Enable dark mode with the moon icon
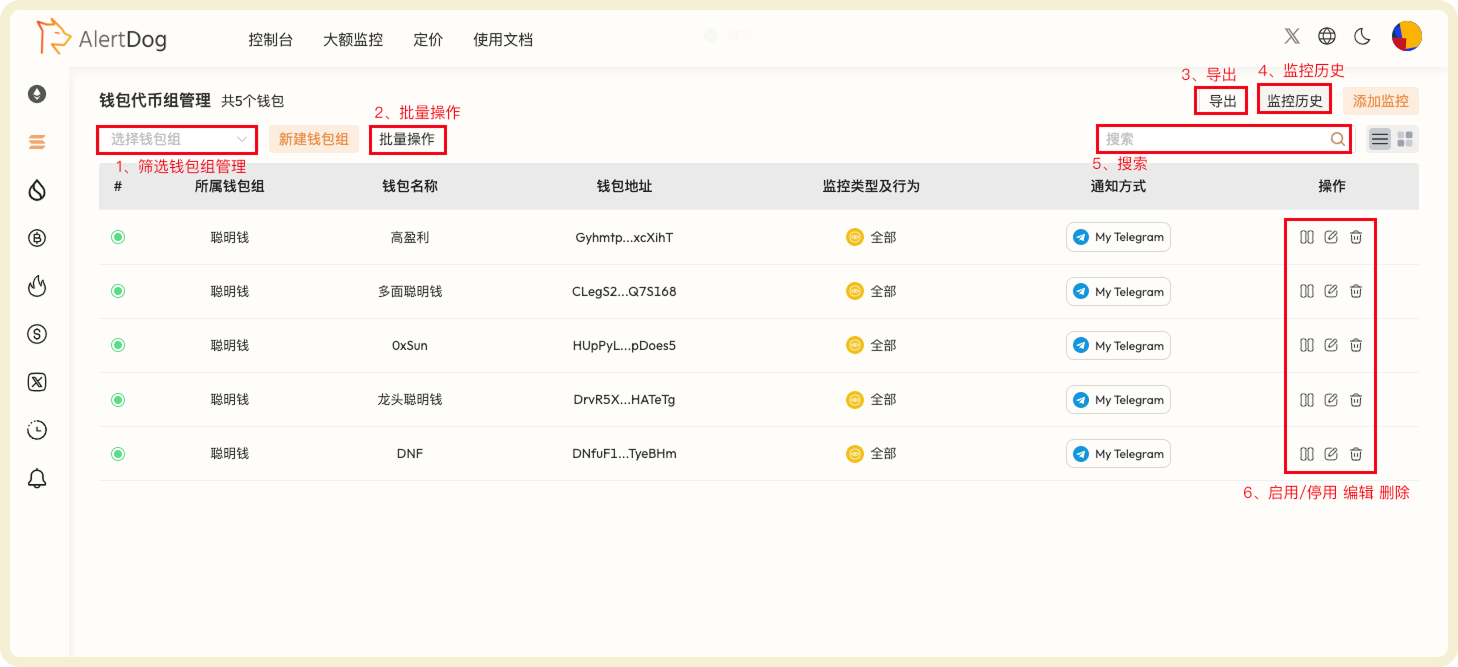Viewport: 1458px width, 667px height. [1362, 35]
